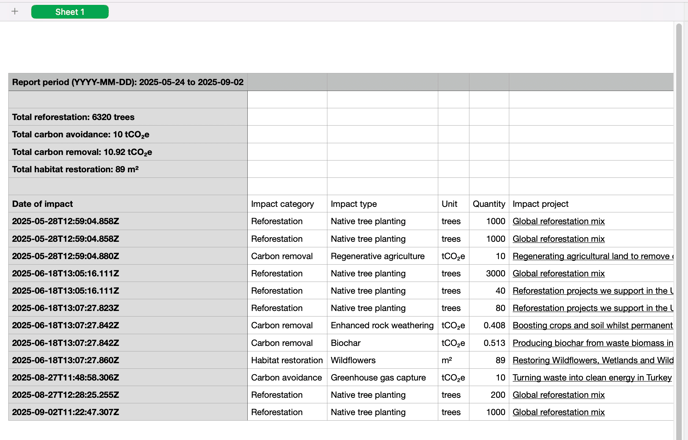Open Turning waste into clean energy in Turkey link
Image resolution: width=688 pixels, height=440 pixels.
point(592,378)
